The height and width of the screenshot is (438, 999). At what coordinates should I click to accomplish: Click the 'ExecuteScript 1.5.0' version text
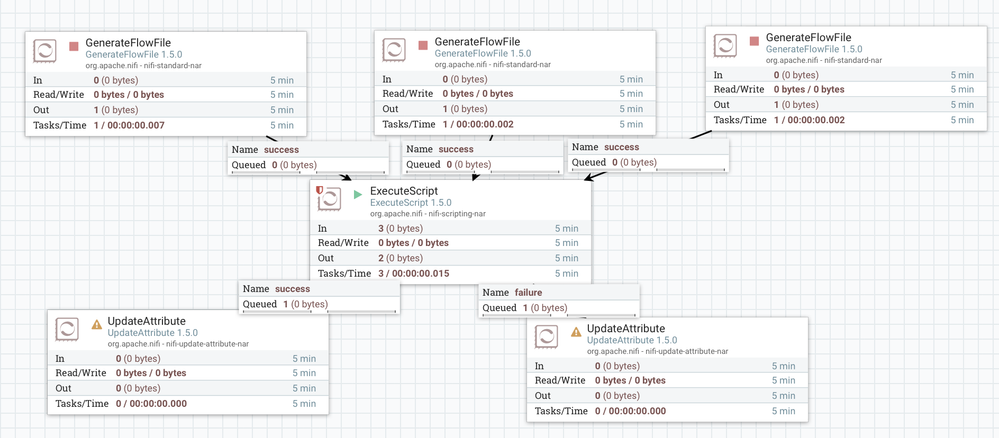tap(411, 203)
